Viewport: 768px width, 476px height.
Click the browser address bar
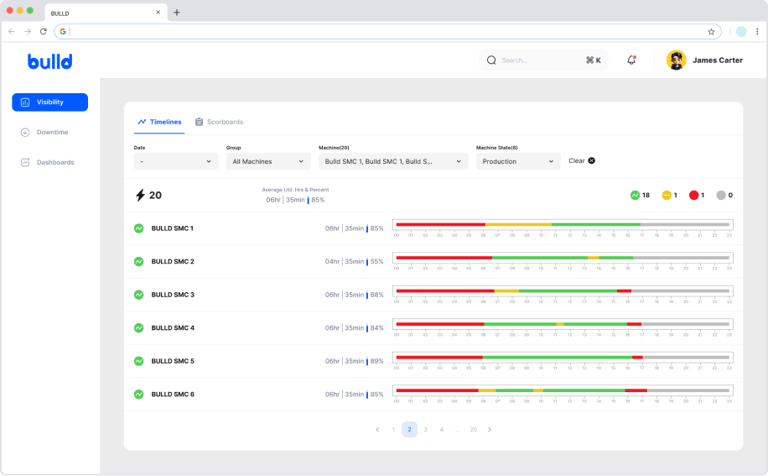tap(387, 32)
